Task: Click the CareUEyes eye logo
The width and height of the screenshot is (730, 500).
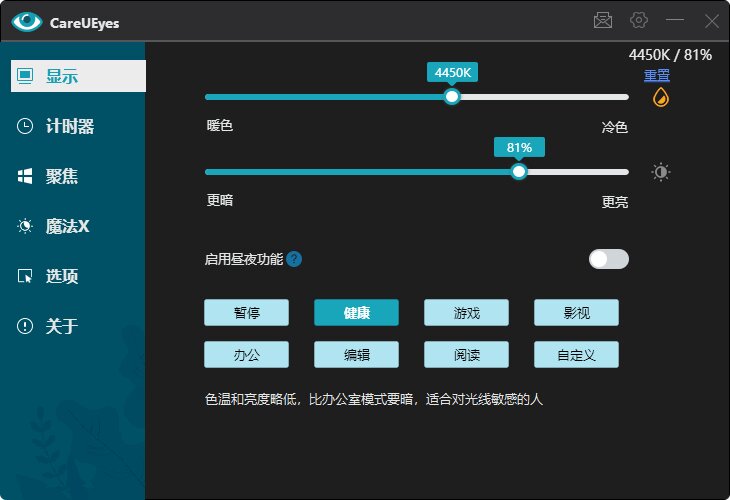Action: (27, 21)
